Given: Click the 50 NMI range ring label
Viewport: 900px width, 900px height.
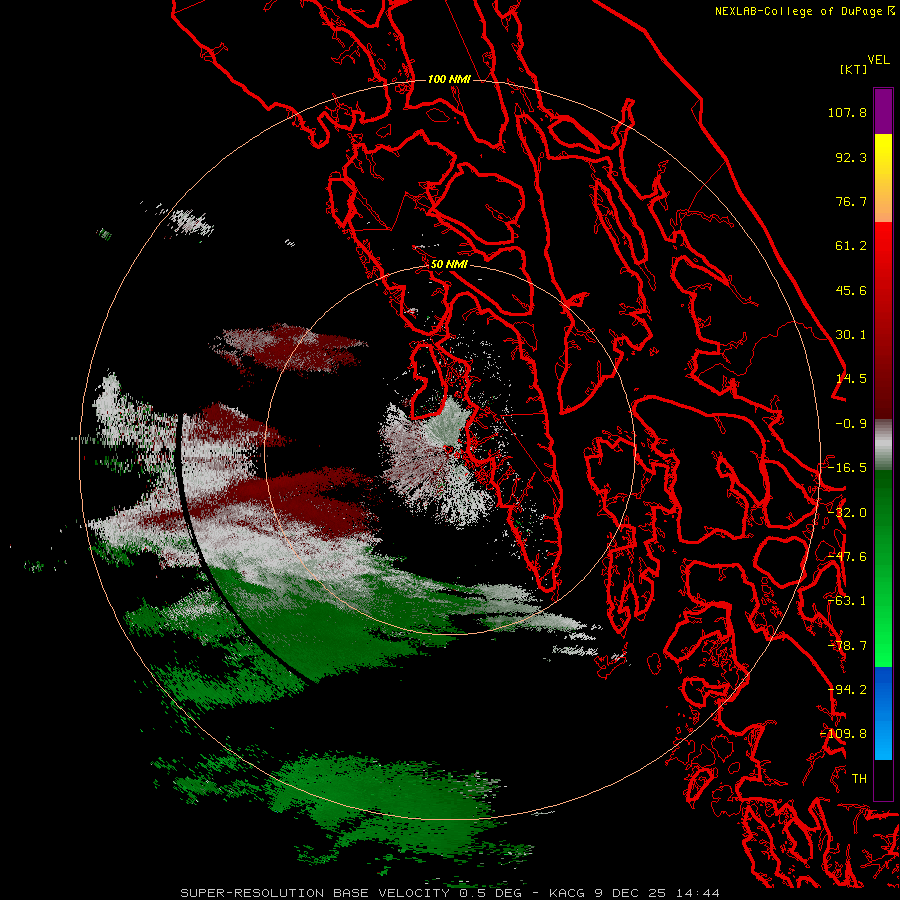Looking at the screenshot, I should coord(449,265).
